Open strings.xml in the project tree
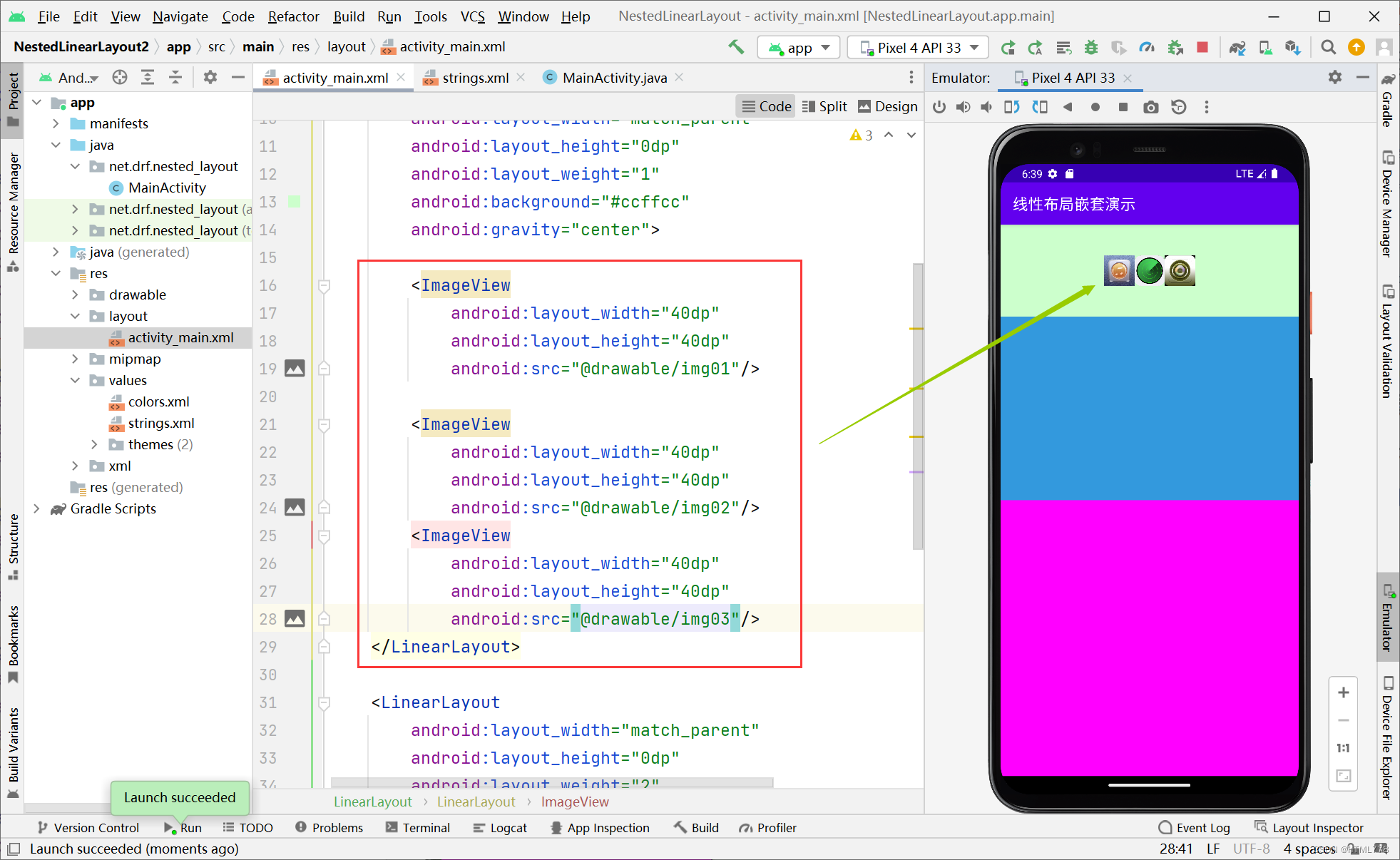The height and width of the screenshot is (860, 1400). (160, 423)
